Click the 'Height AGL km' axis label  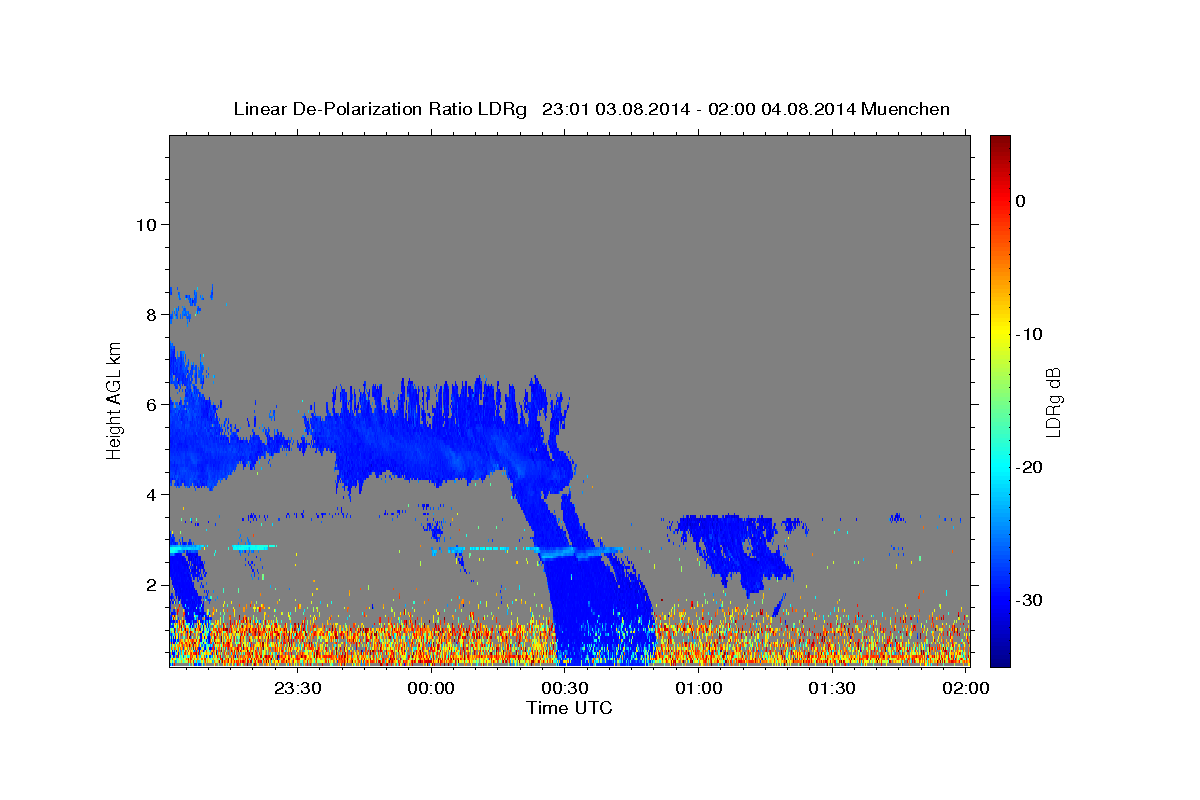115,400
